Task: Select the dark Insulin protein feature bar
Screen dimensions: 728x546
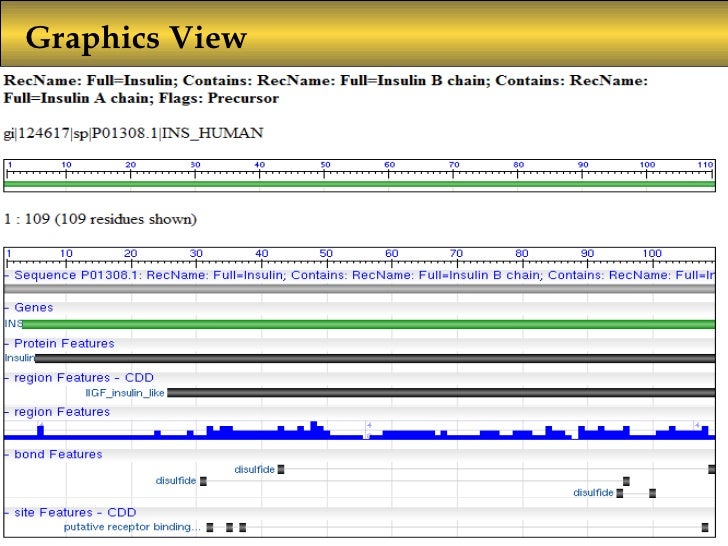Action: coord(375,358)
